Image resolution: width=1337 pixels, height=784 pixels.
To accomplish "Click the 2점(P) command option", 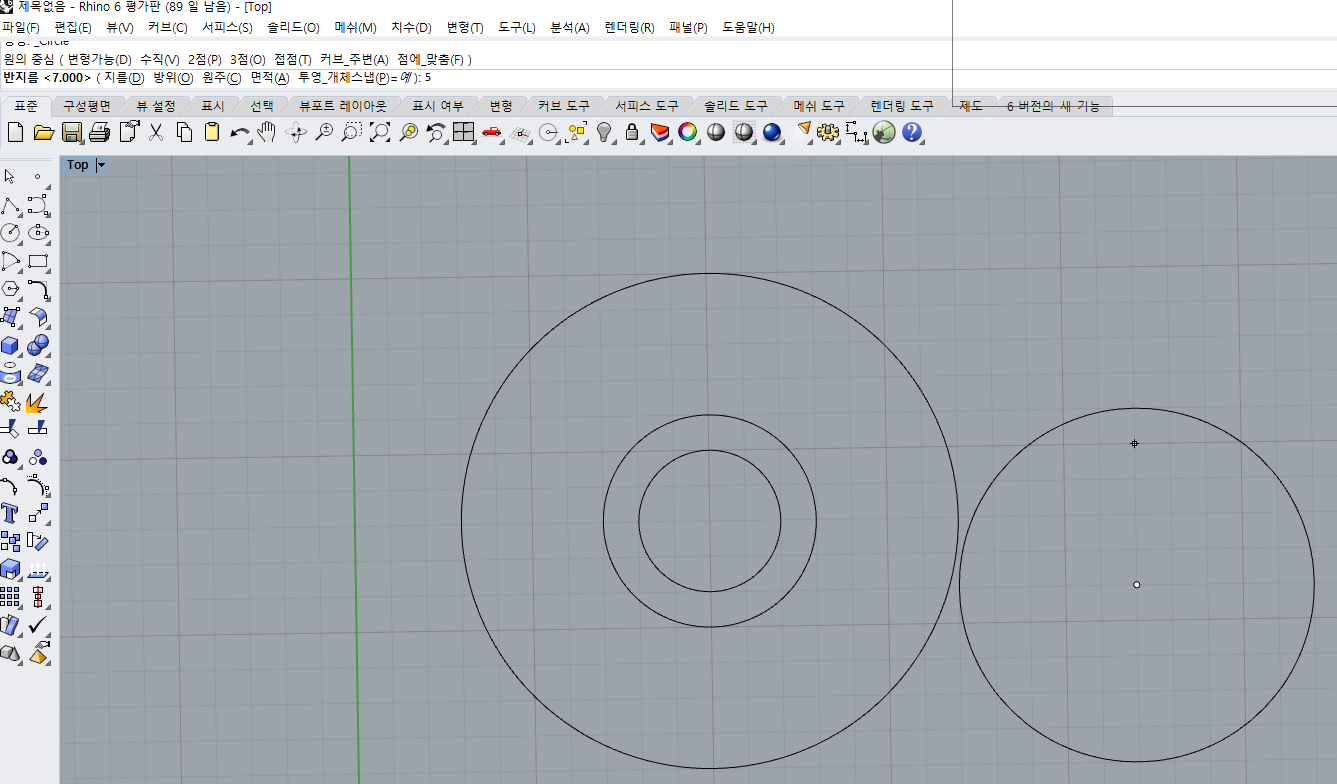I will click(x=205, y=60).
